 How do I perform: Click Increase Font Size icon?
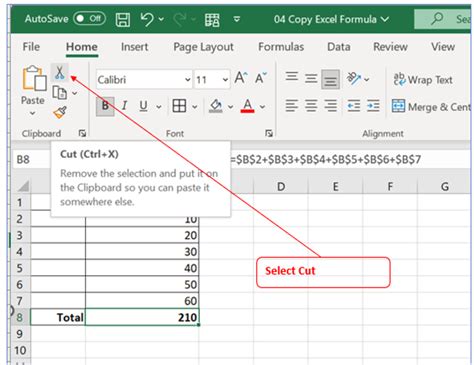(x=241, y=78)
